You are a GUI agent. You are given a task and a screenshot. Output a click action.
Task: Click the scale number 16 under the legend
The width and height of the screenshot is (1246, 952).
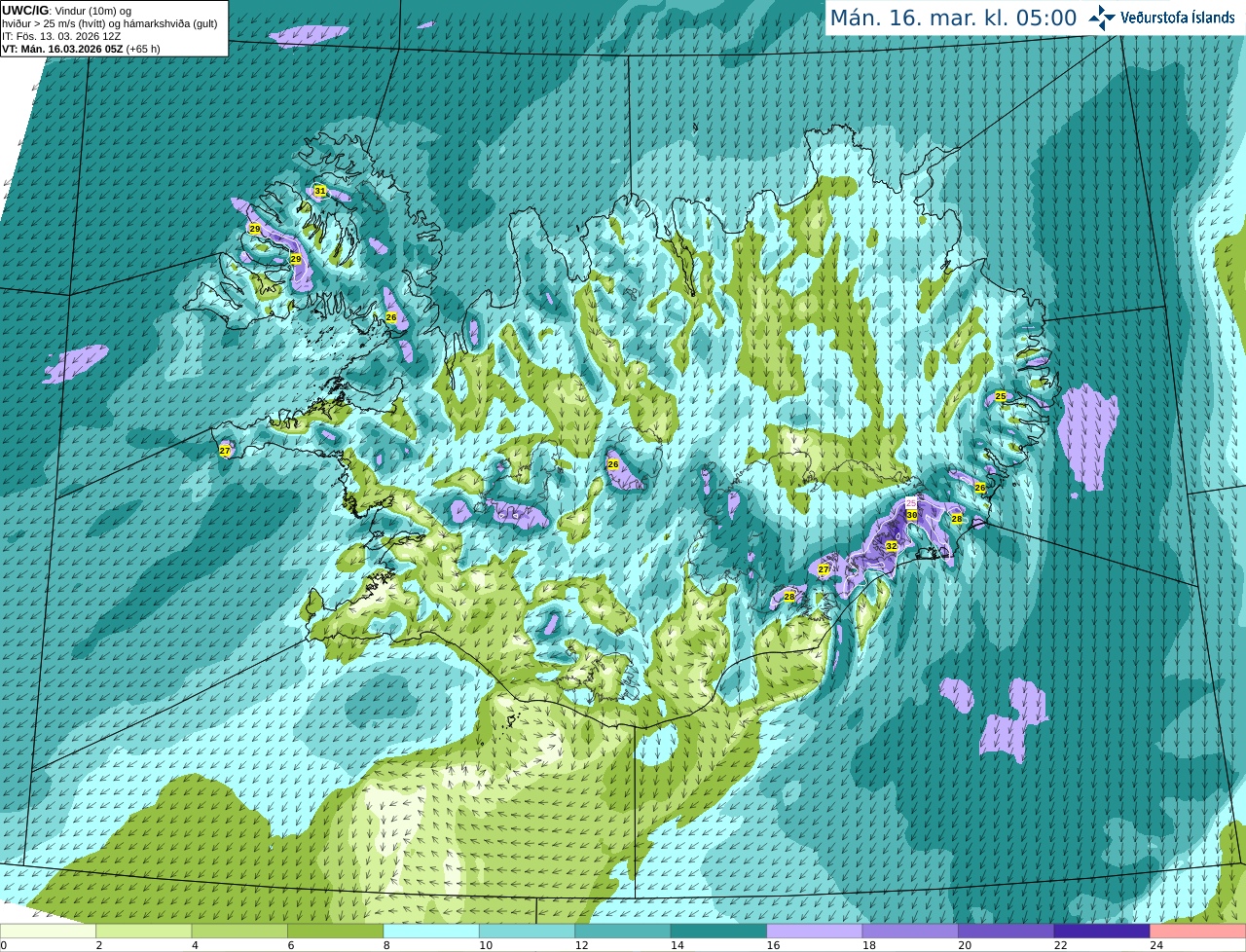click(773, 944)
